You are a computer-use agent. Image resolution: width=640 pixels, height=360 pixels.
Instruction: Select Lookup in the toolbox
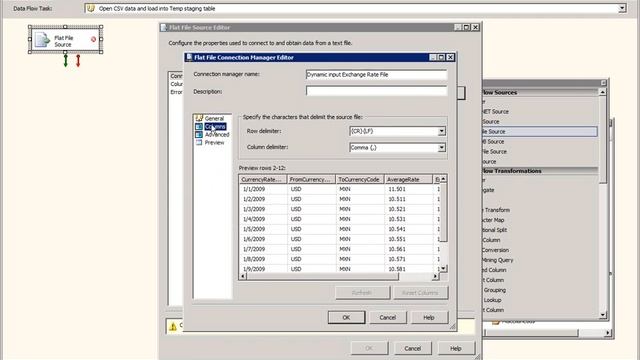tap(492, 300)
